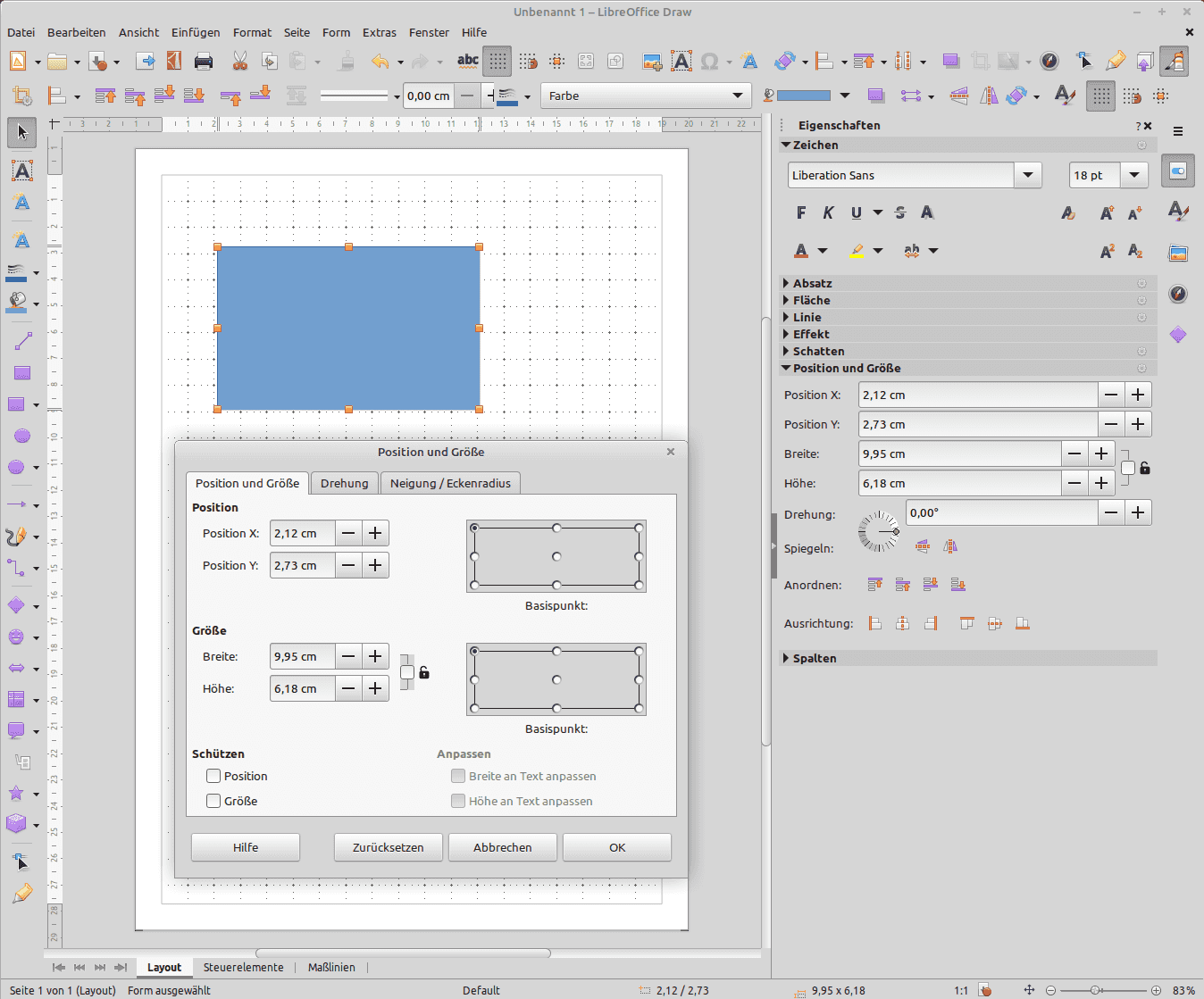Viewport: 1204px width, 999px height.
Task: Click the Drehung angle field in sidebar
Action: [x=1001, y=512]
